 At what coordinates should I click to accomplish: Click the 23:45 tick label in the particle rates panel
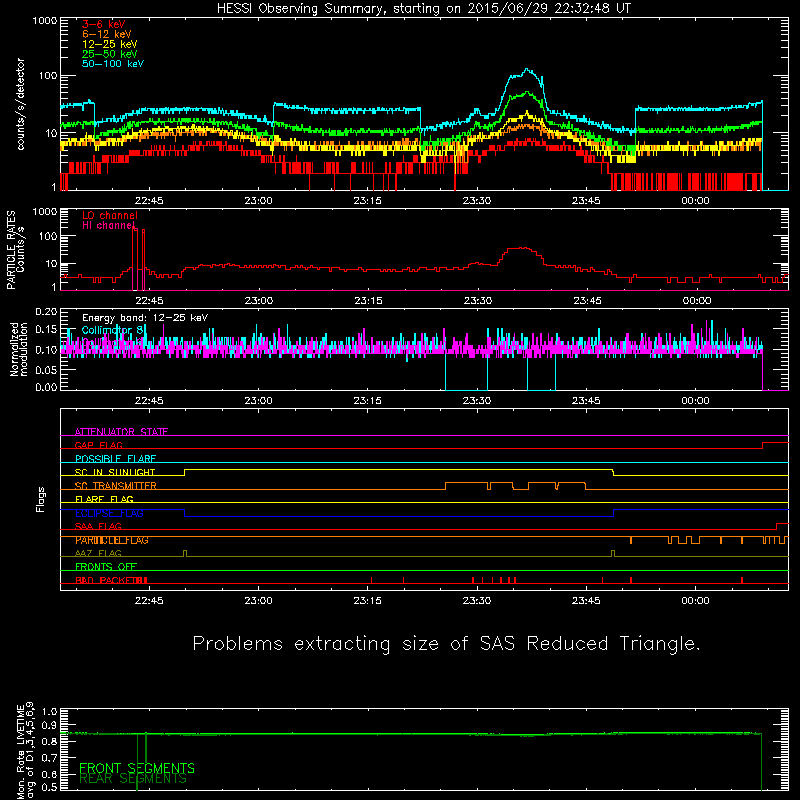pos(587,301)
